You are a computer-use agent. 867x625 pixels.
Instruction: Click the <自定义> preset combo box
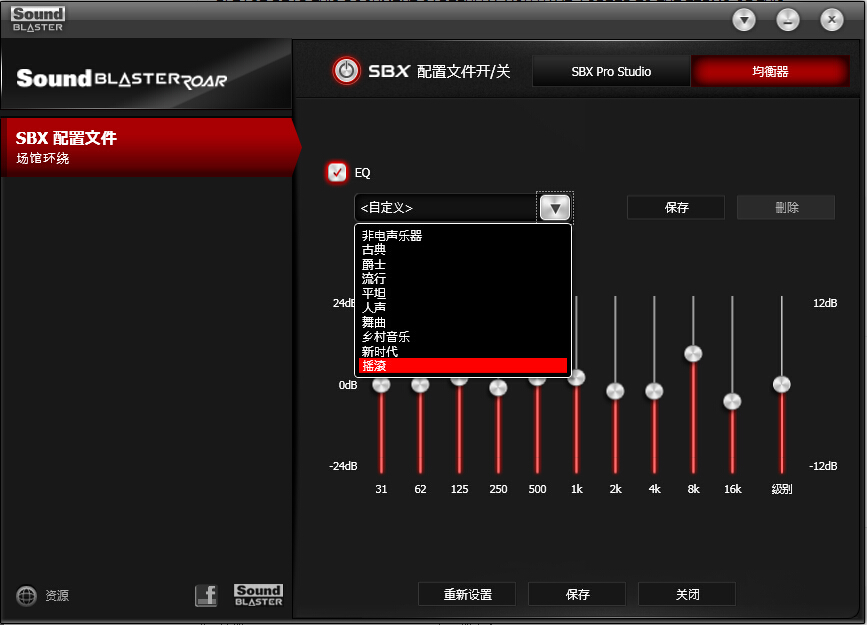445,207
